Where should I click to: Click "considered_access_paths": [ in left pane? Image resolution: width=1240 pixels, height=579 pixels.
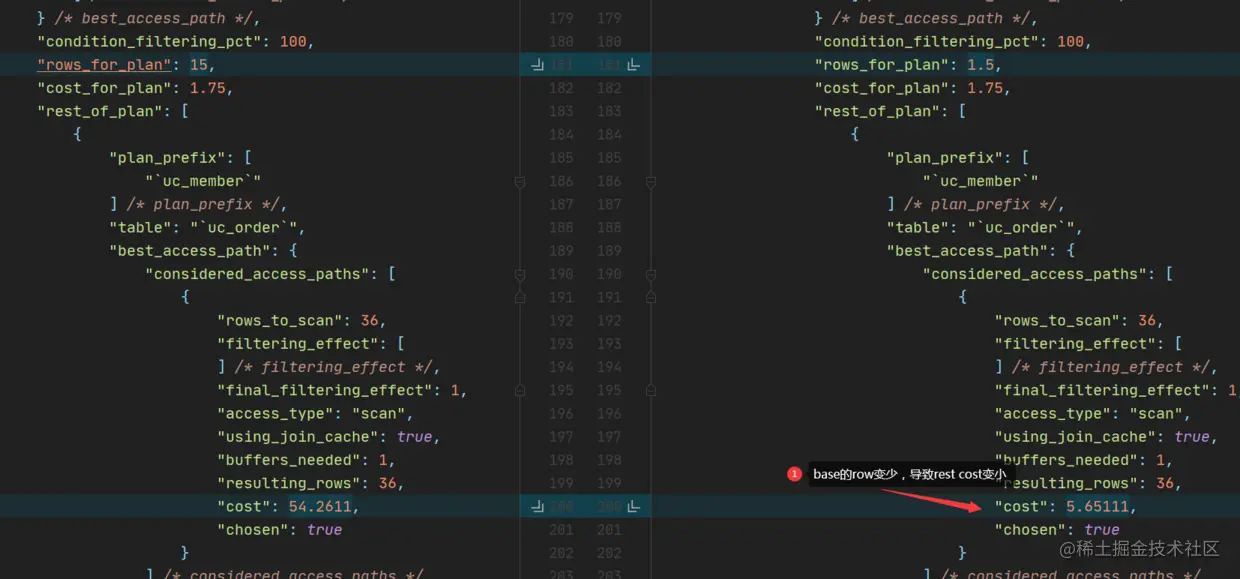pyautogui.click(x=270, y=274)
